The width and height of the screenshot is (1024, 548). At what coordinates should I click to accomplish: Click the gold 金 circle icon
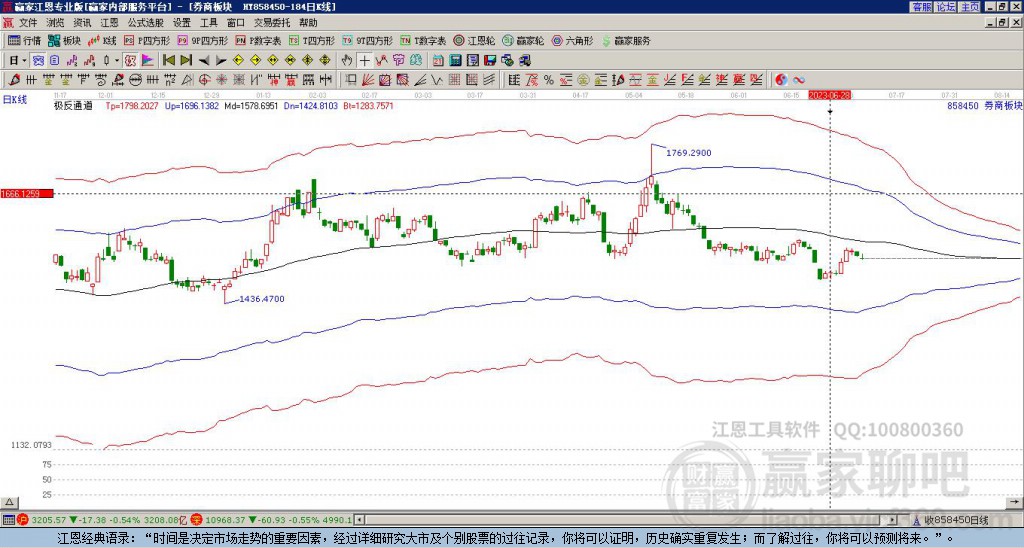[583, 80]
